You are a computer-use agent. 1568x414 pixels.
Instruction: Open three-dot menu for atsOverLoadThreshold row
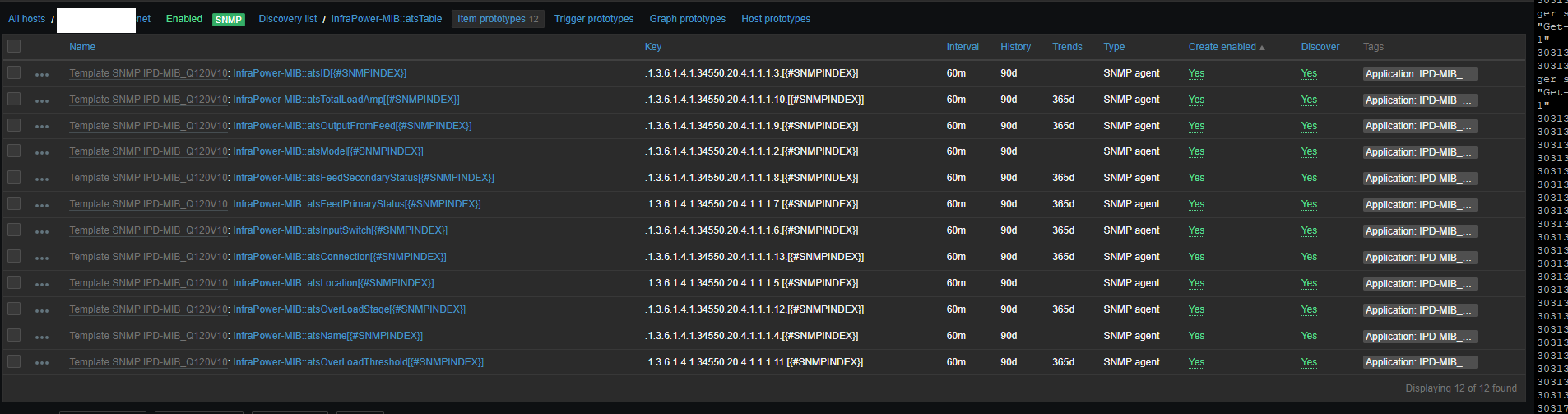42,363
